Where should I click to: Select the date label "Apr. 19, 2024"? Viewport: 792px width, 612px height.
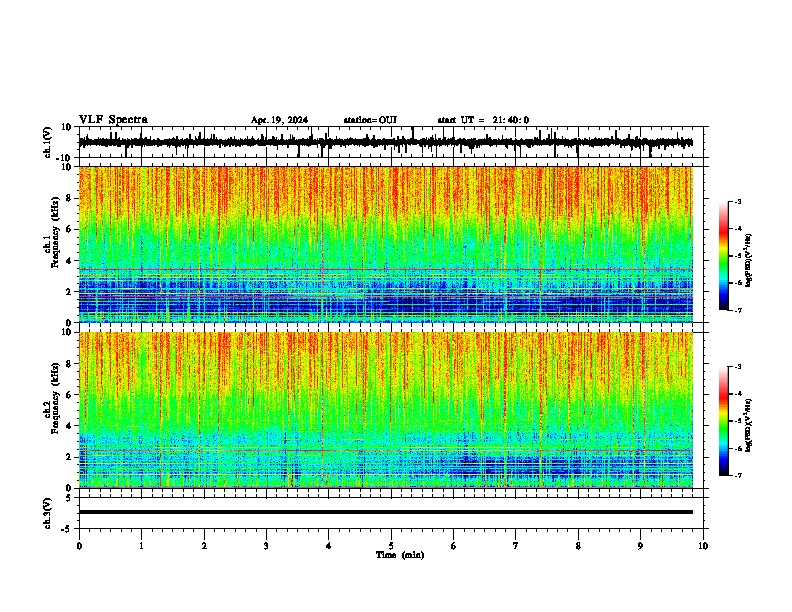[x=279, y=120]
